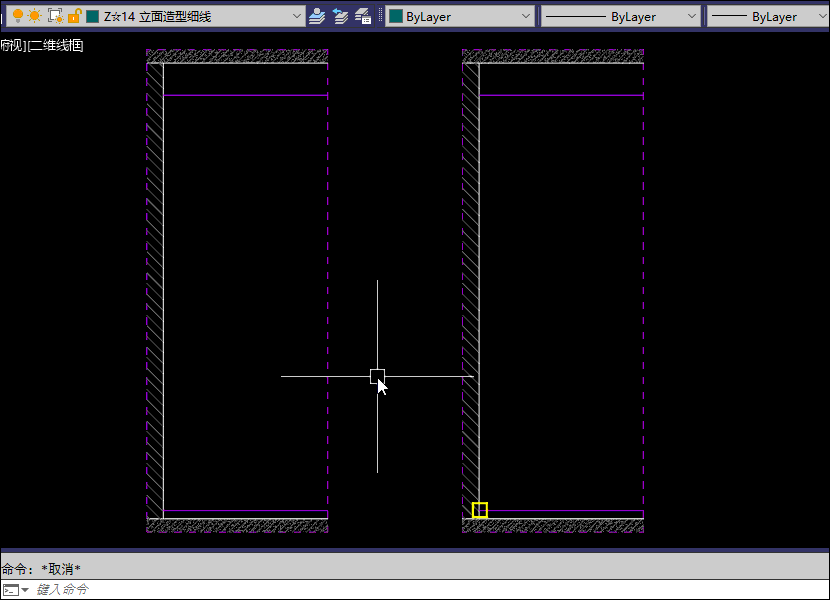Viewport: 830px width, 600px height.
Task: Click the 二维线框 visual style label
Action: point(56,44)
